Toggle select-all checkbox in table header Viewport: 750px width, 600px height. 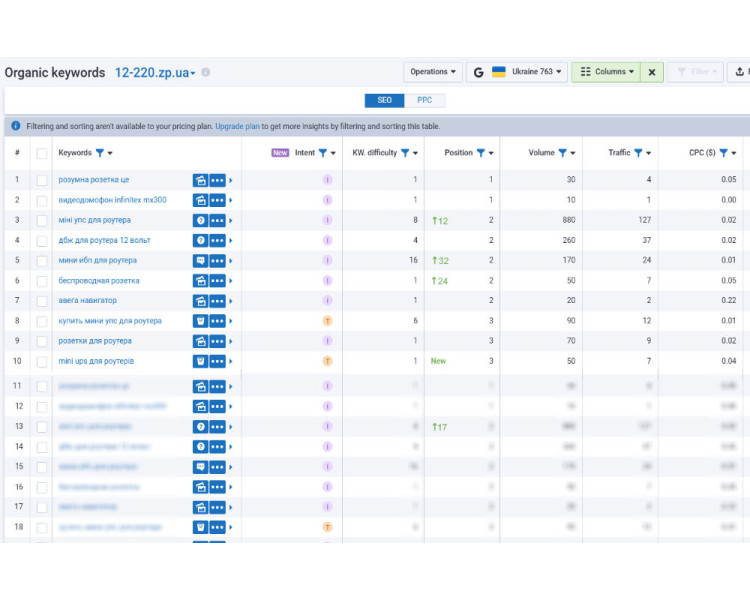click(42, 153)
